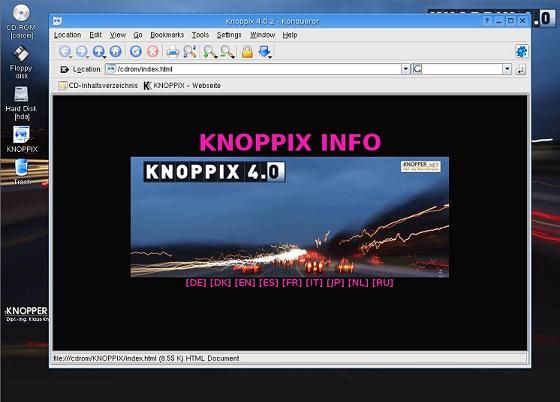Open the Edit menu

coord(95,35)
